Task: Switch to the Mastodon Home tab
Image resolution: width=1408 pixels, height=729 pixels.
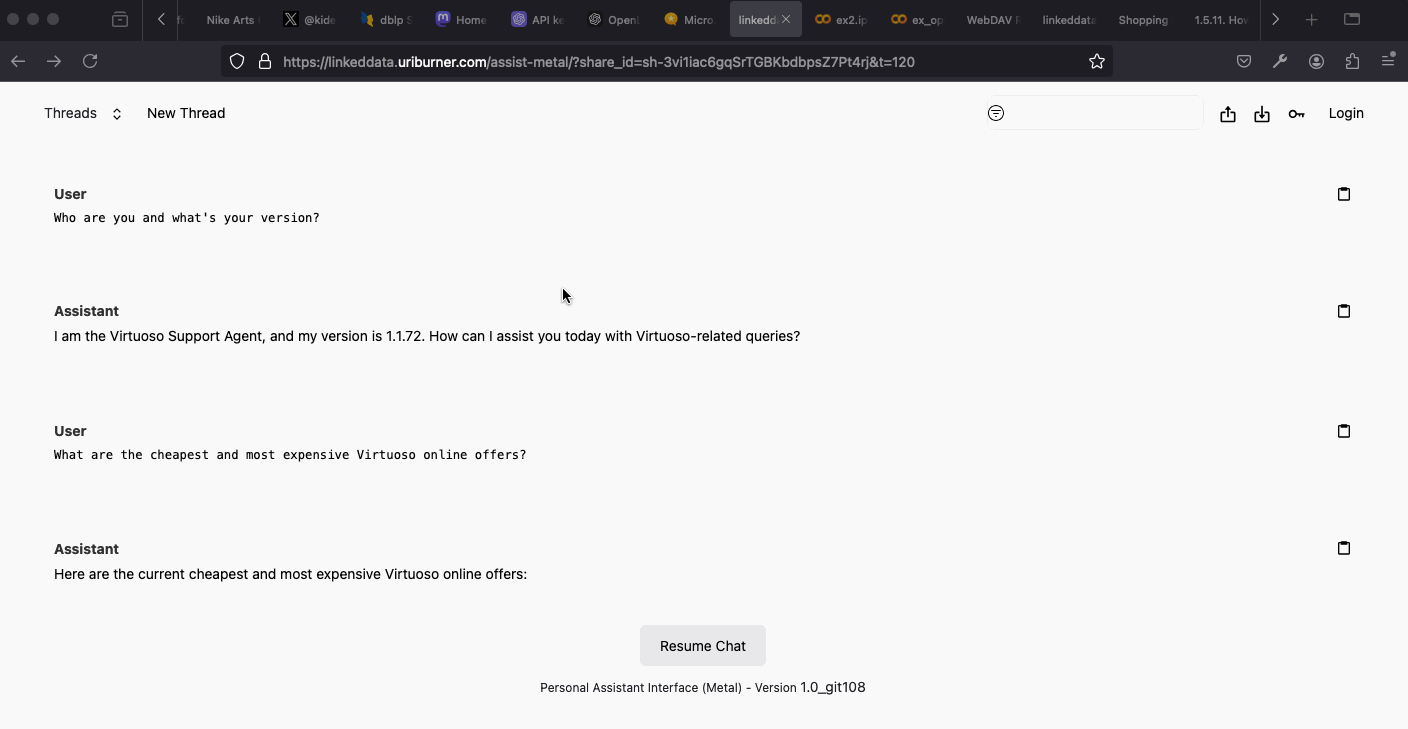Action: [x=462, y=20]
